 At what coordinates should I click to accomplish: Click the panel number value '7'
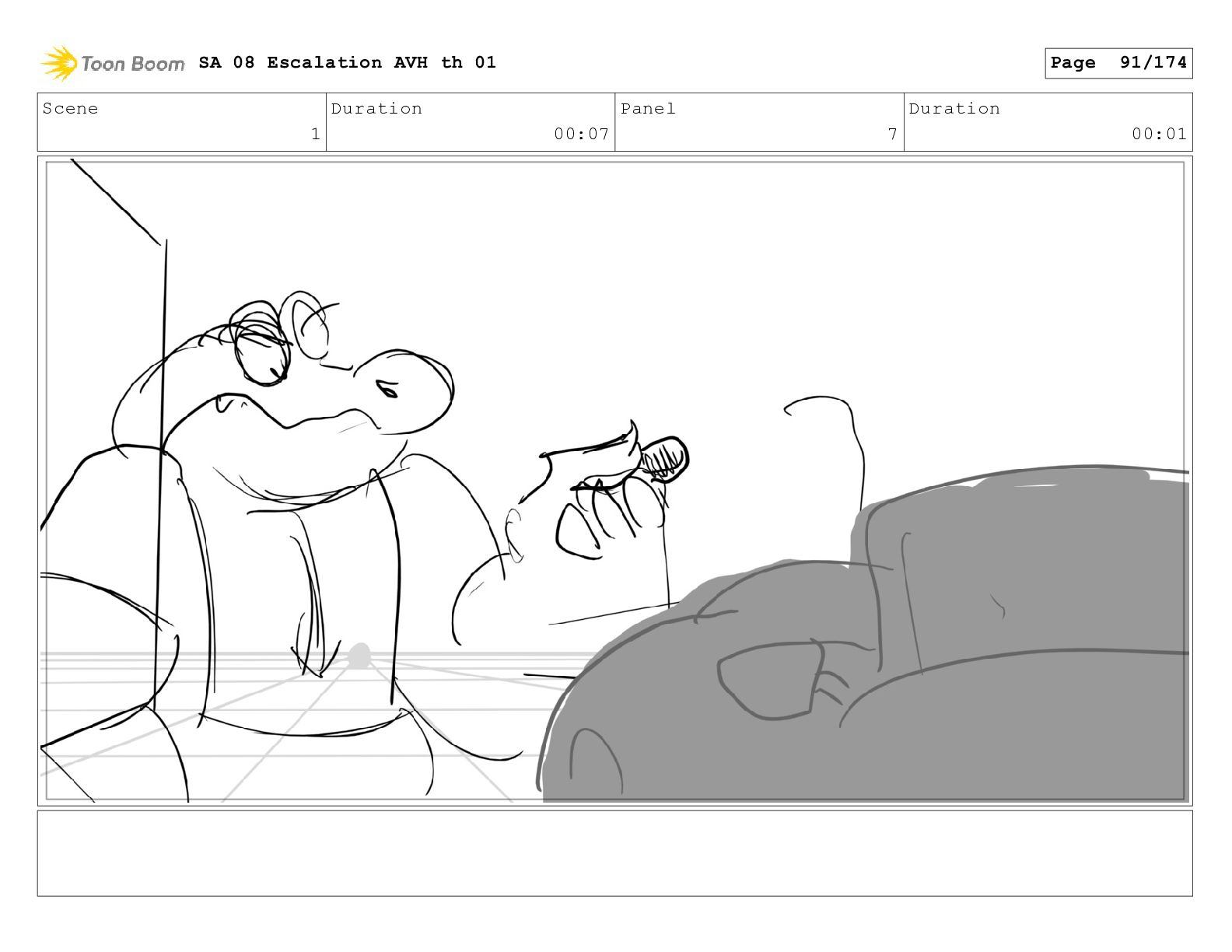893,134
